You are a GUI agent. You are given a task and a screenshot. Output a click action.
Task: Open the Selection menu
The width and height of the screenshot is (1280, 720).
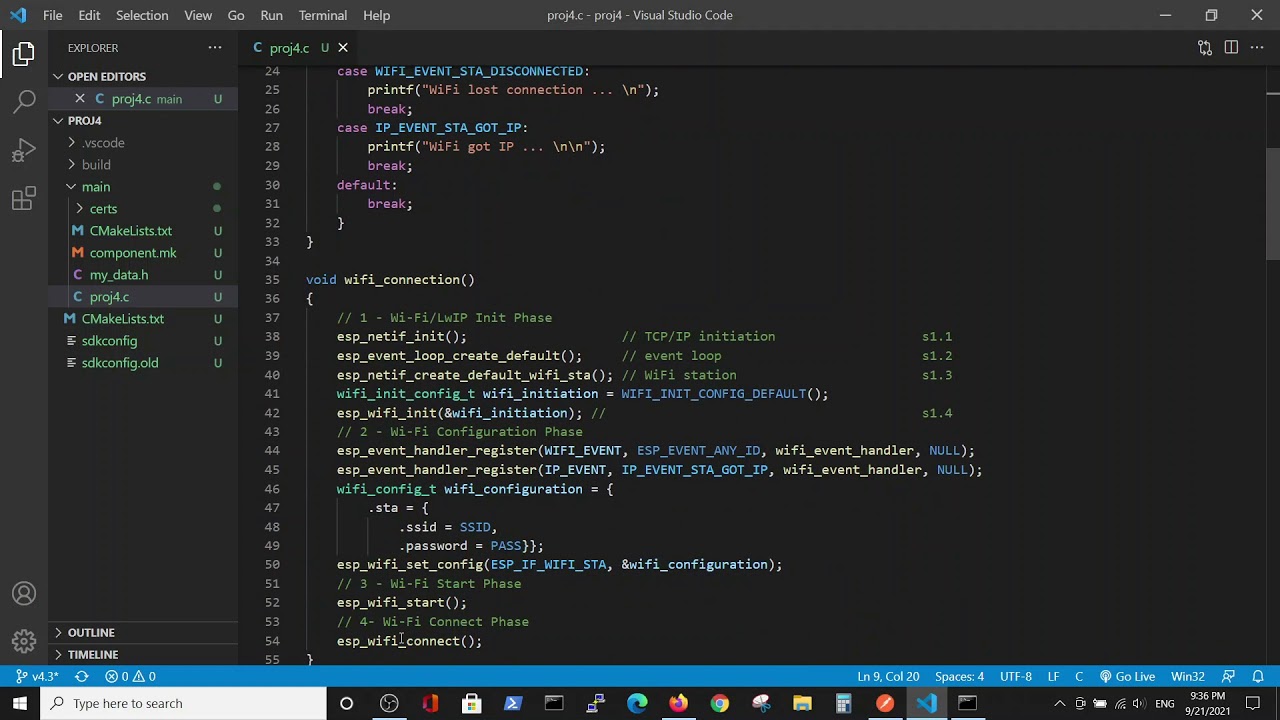pos(142,15)
